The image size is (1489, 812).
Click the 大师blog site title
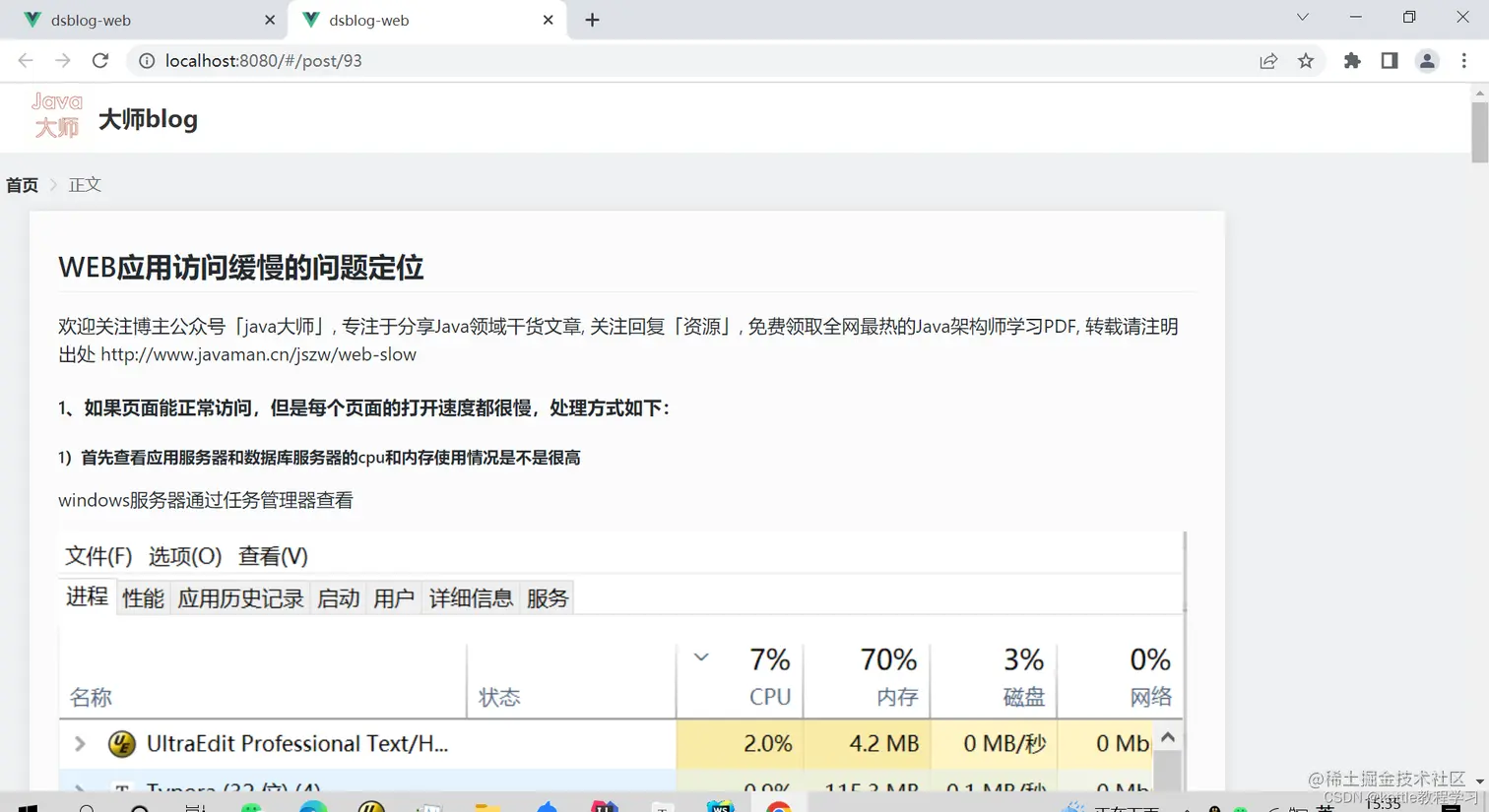pos(148,119)
